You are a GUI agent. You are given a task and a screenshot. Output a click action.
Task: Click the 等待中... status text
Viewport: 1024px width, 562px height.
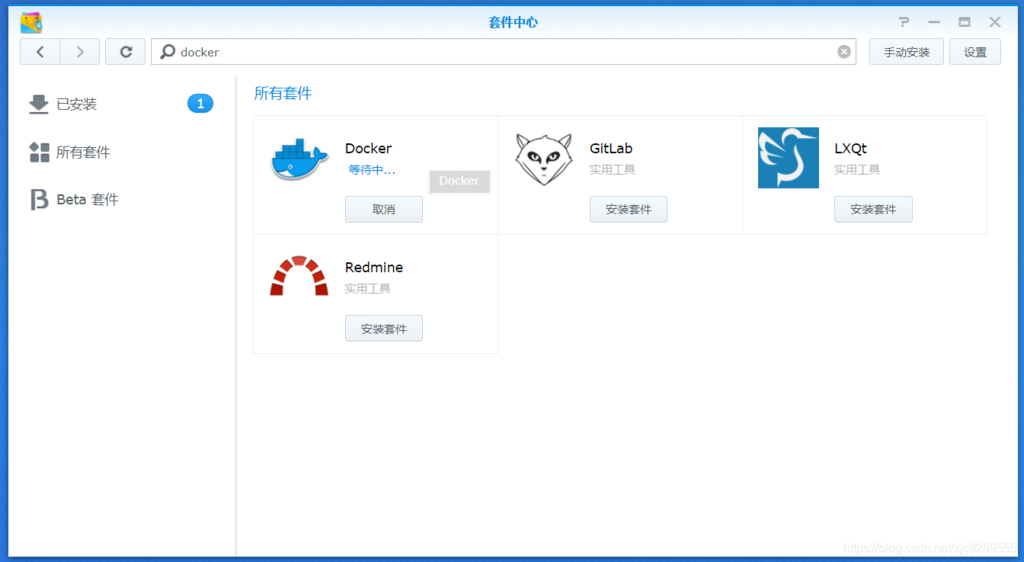(372, 170)
